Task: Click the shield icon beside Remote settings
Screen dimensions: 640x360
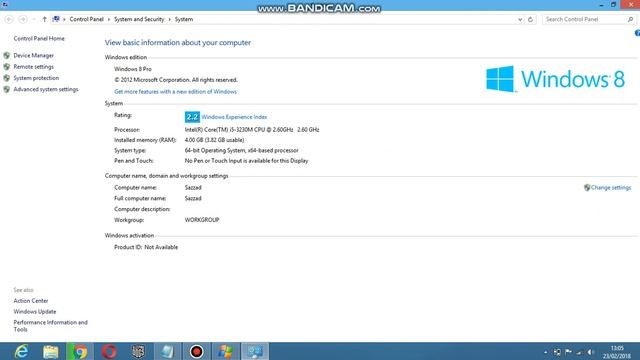Action: tap(7, 67)
